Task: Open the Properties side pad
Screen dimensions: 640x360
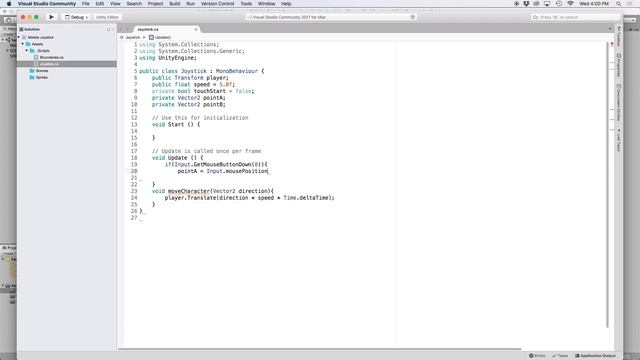Action: coord(619,64)
